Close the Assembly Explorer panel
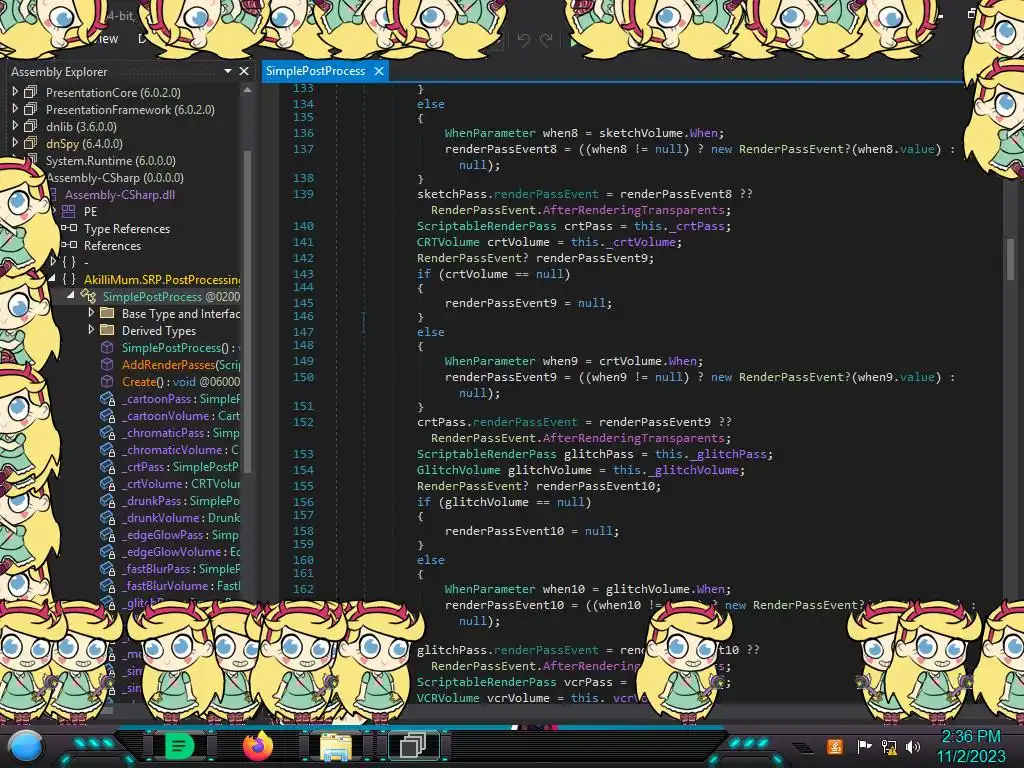This screenshot has width=1024, height=768. point(244,71)
